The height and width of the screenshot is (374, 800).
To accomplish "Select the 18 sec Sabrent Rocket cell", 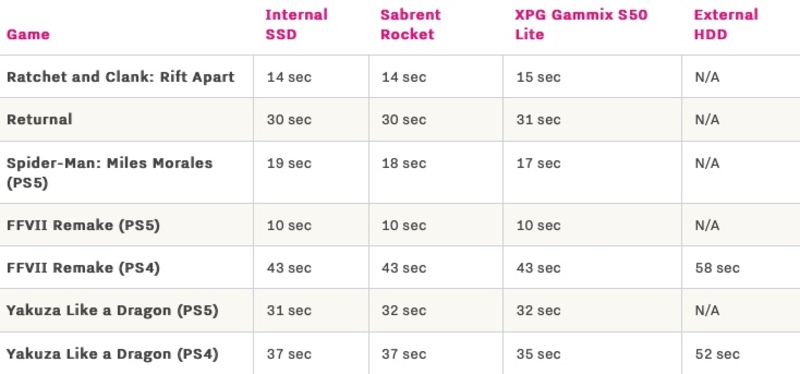I will point(404,163).
